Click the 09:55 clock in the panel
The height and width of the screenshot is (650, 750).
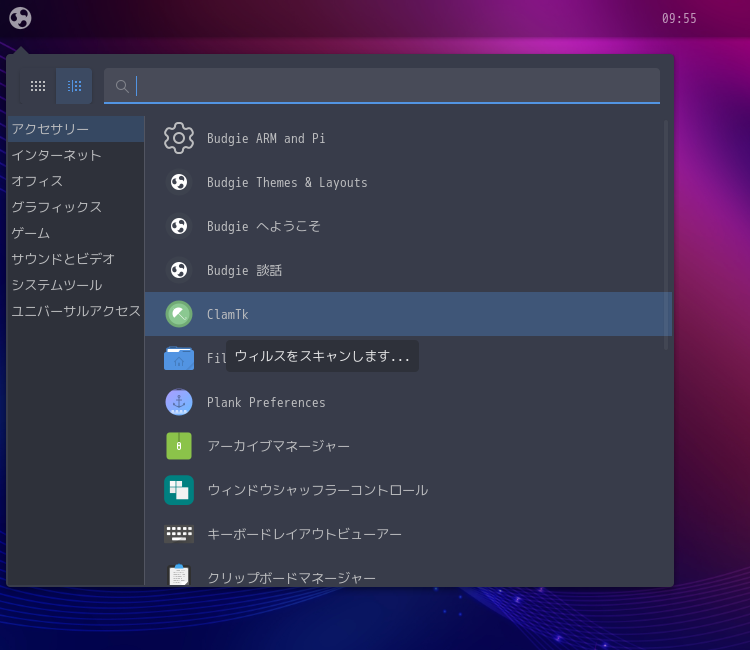(x=679, y=18)
